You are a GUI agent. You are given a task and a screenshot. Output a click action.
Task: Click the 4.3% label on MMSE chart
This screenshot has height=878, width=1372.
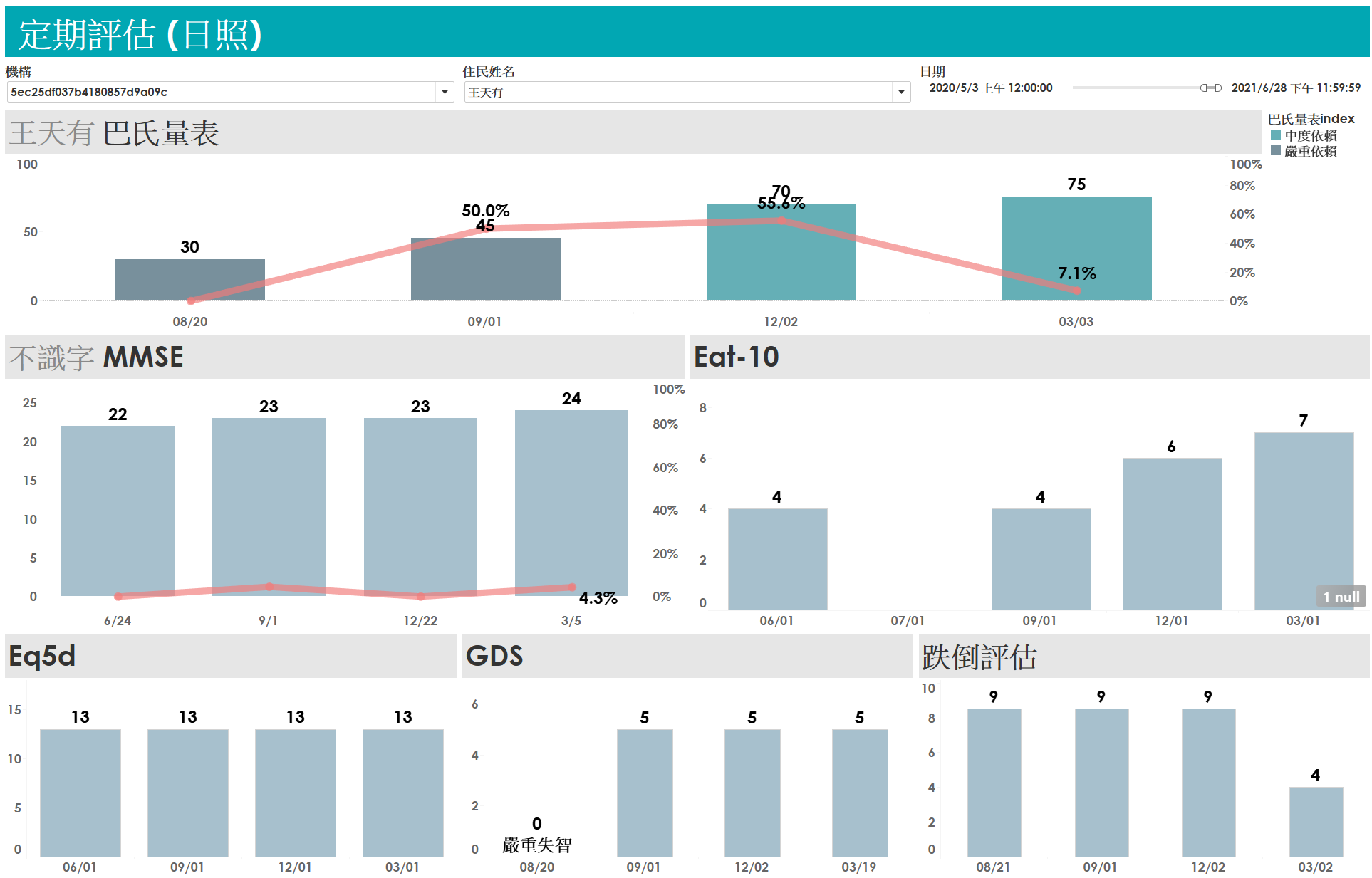[x=598, y=597]
